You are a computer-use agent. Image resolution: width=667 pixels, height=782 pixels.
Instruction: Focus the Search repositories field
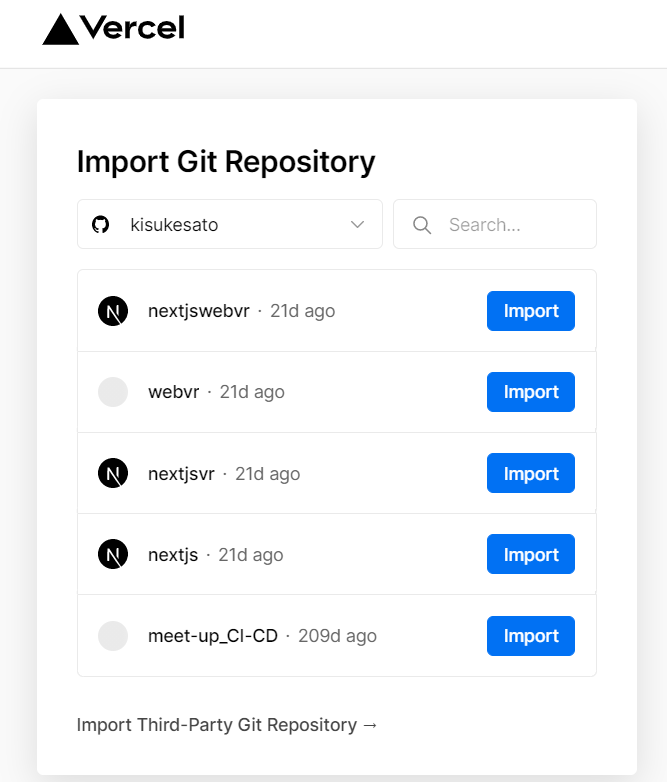tap(495, 224)
